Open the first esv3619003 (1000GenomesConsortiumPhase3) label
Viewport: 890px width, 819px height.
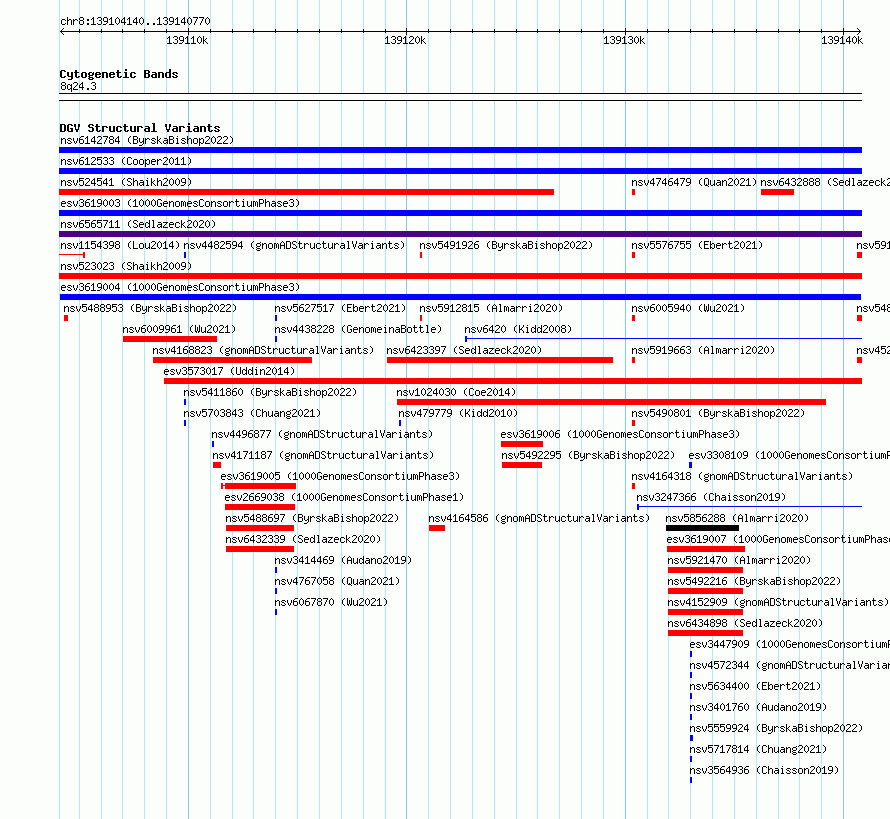(180, 203)
